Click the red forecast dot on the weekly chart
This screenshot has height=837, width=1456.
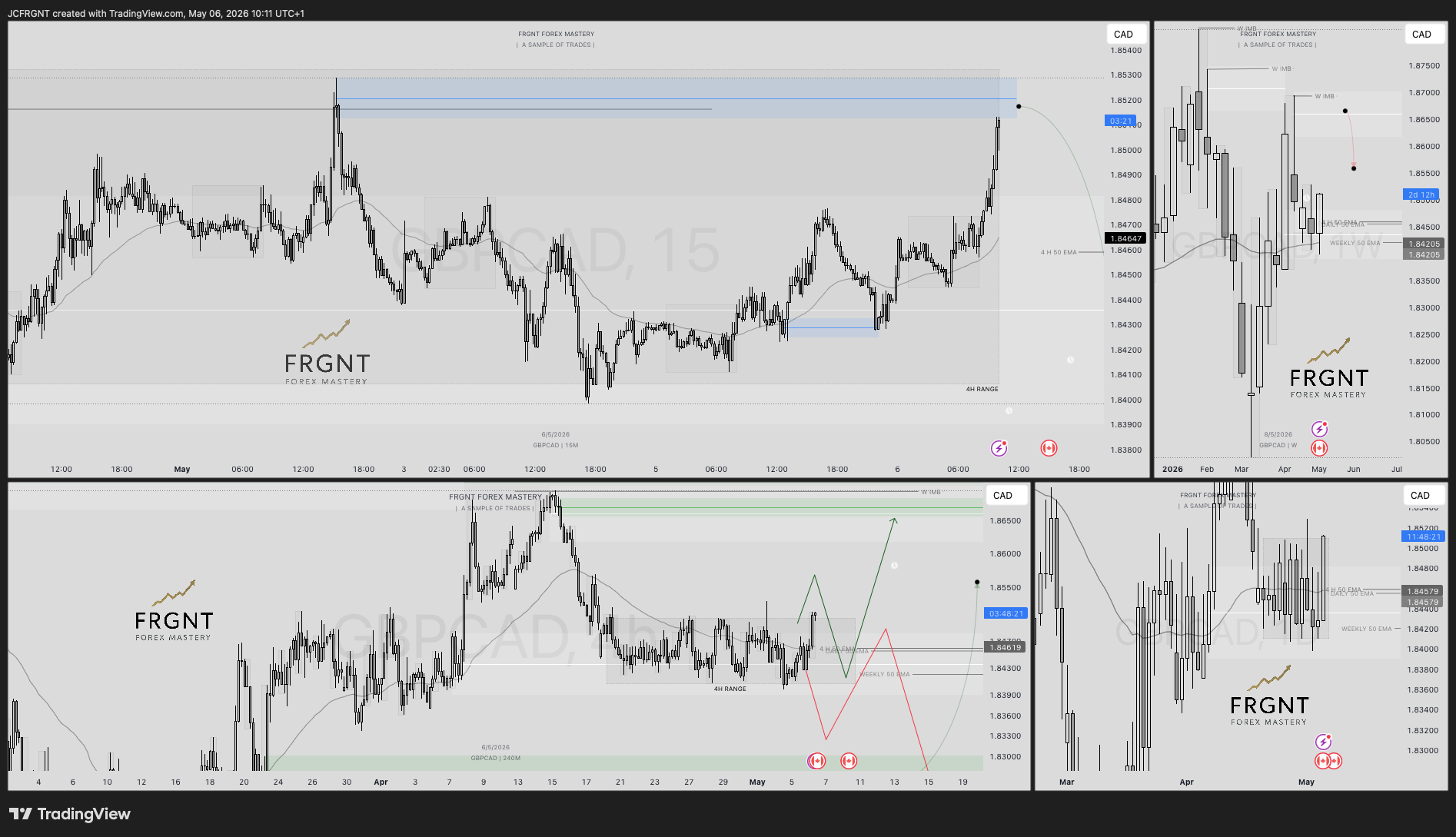pos(1353,168)
